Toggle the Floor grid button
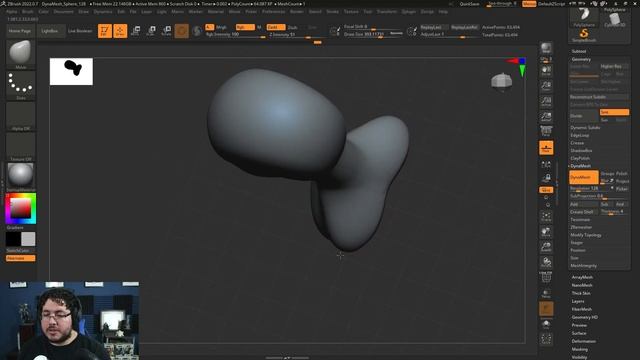640x360 pixels. click(546, 148)
